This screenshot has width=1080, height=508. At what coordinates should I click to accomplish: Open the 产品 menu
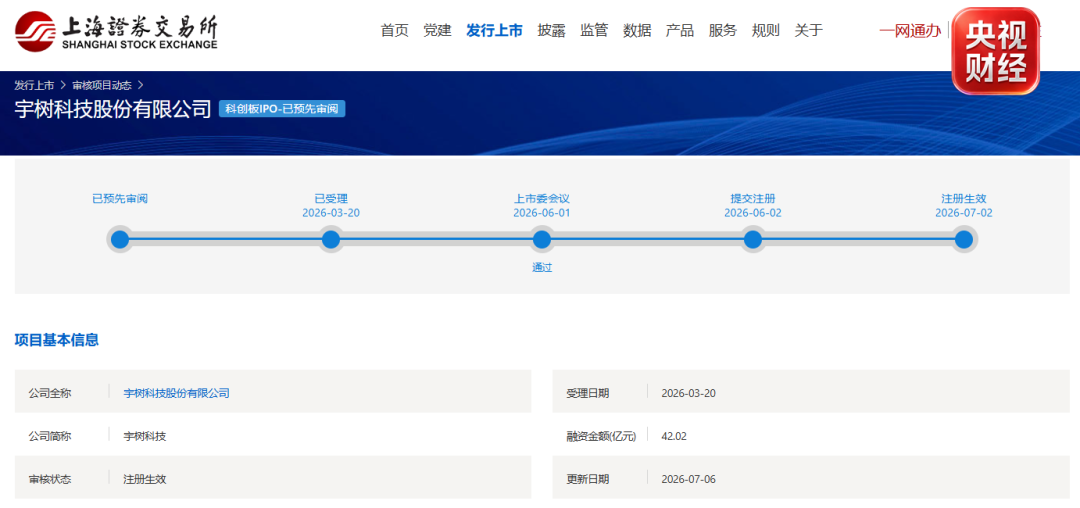pos(680,30)
